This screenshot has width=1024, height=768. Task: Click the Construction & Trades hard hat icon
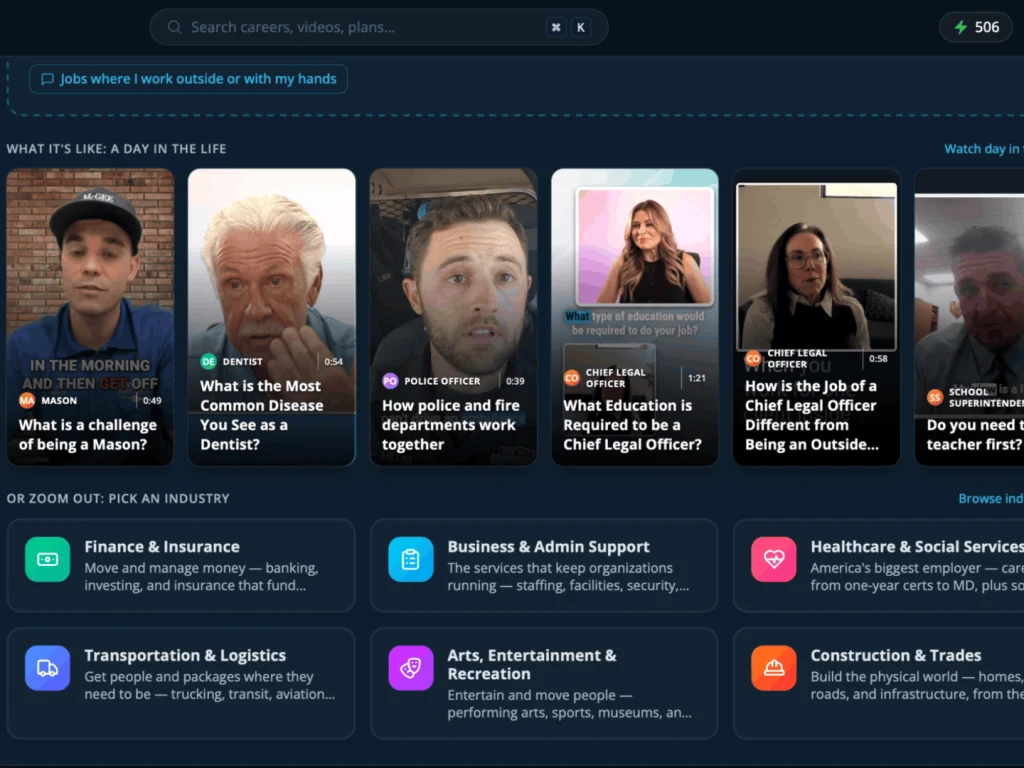coord(774,668)
